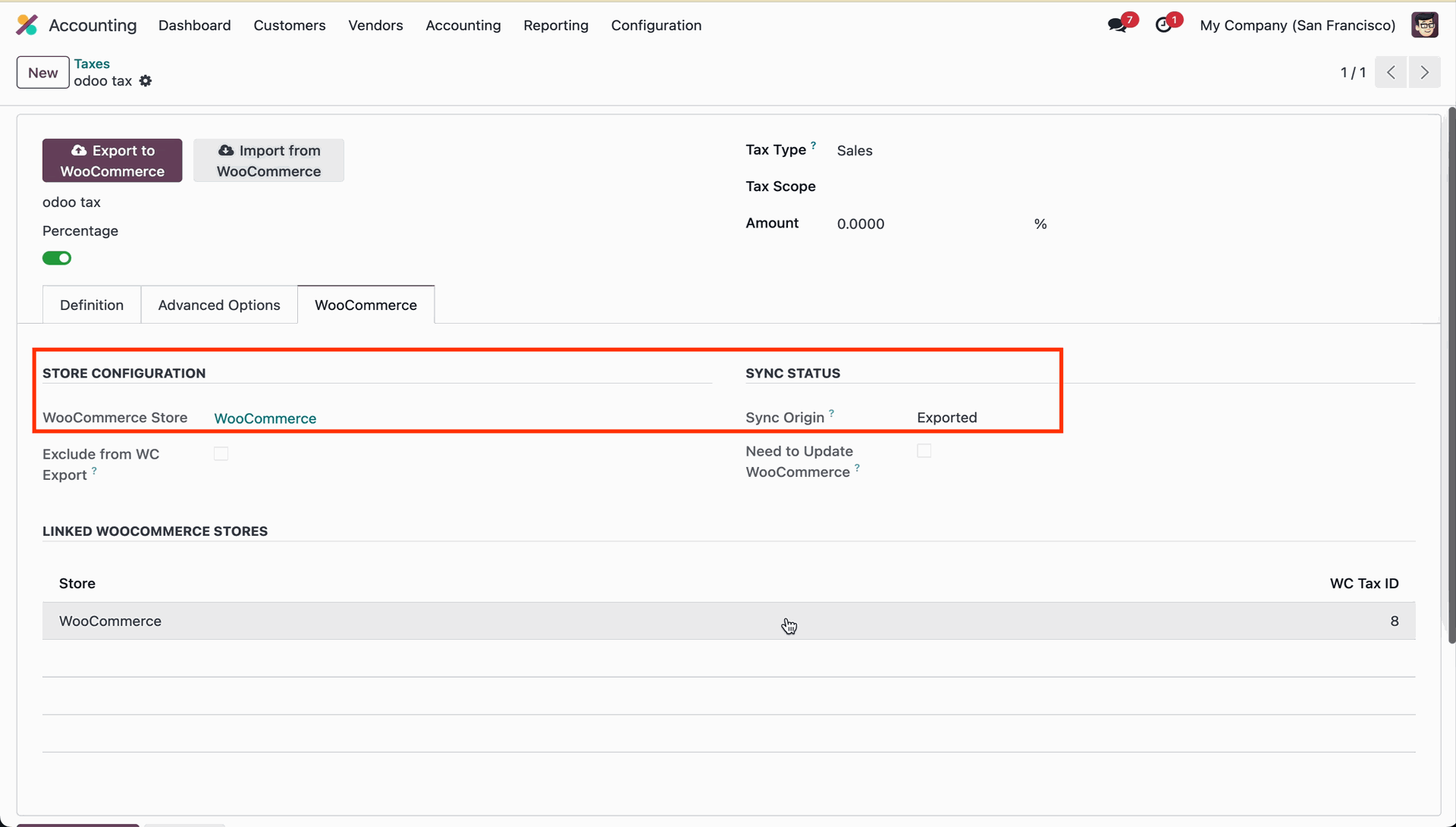Open the activities clock icon with 1 badge
Viewport: 1456px width, 827px height.
click(1163, 25)
